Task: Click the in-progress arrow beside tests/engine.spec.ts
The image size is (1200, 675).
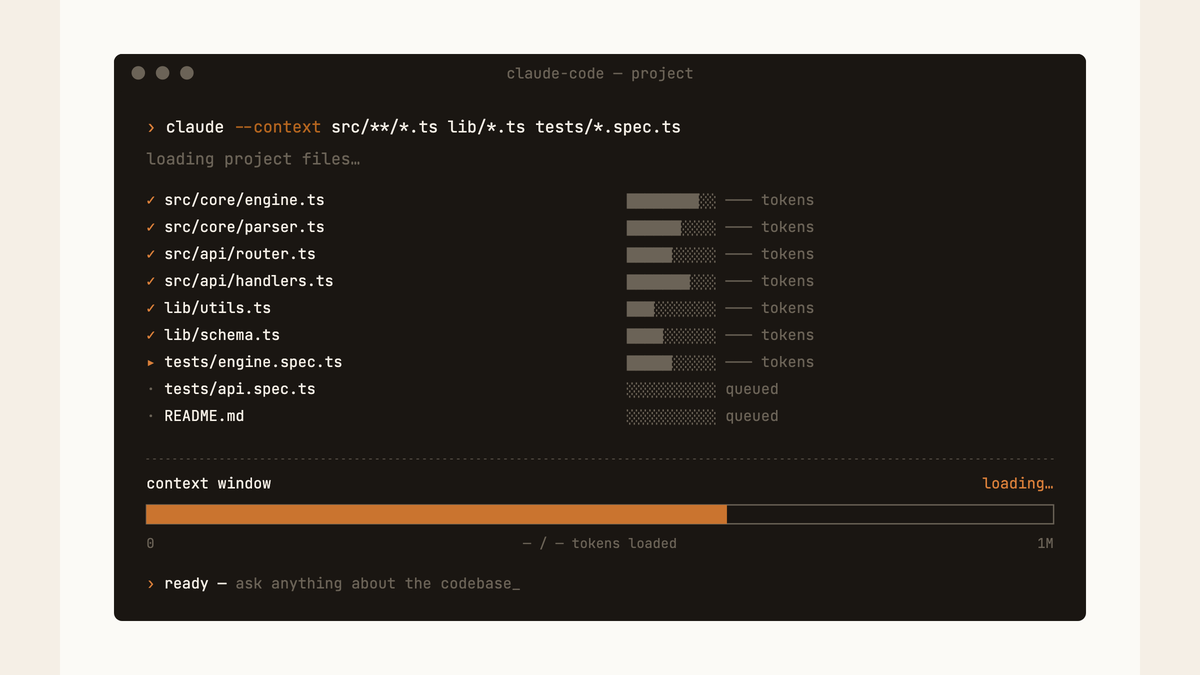Action: tap(151, 362)
